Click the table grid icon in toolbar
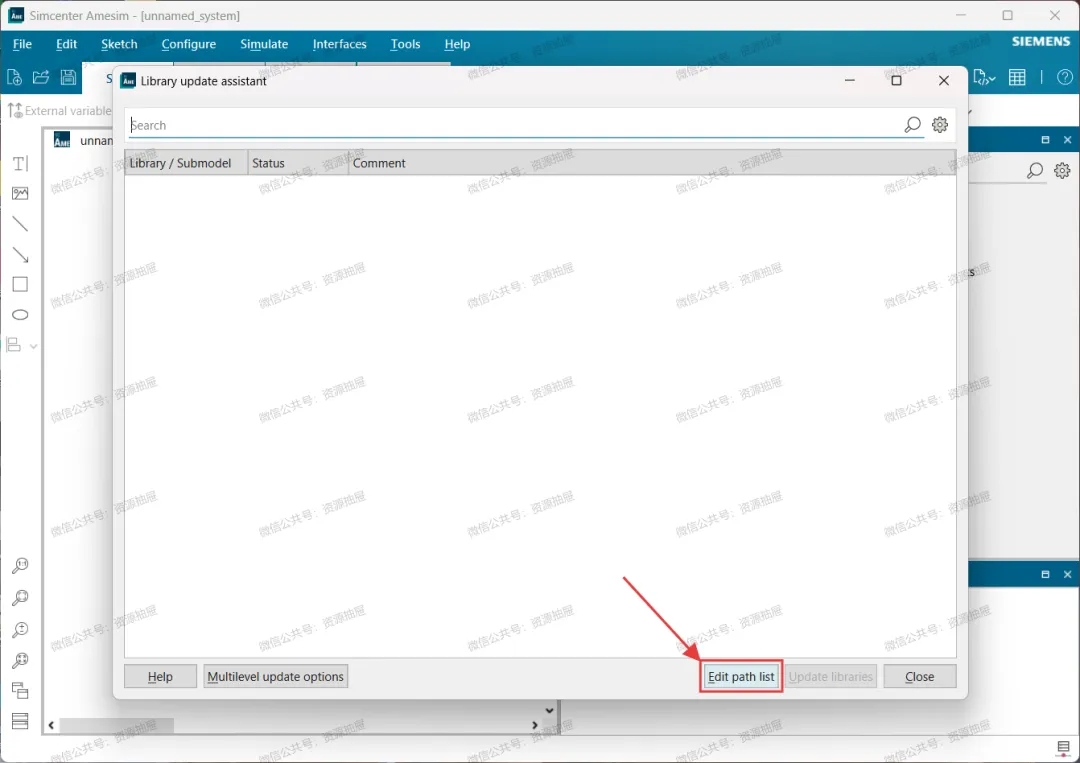The height and width of the screenshot is (763, 1080). point(1017,78)
